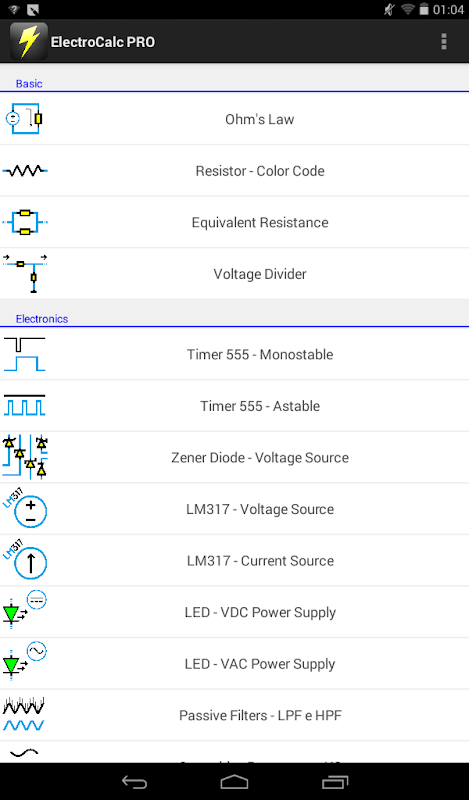Tap the LM317 voltage source plus-minus icon
The image size is (469, 800).
point(25,509)
